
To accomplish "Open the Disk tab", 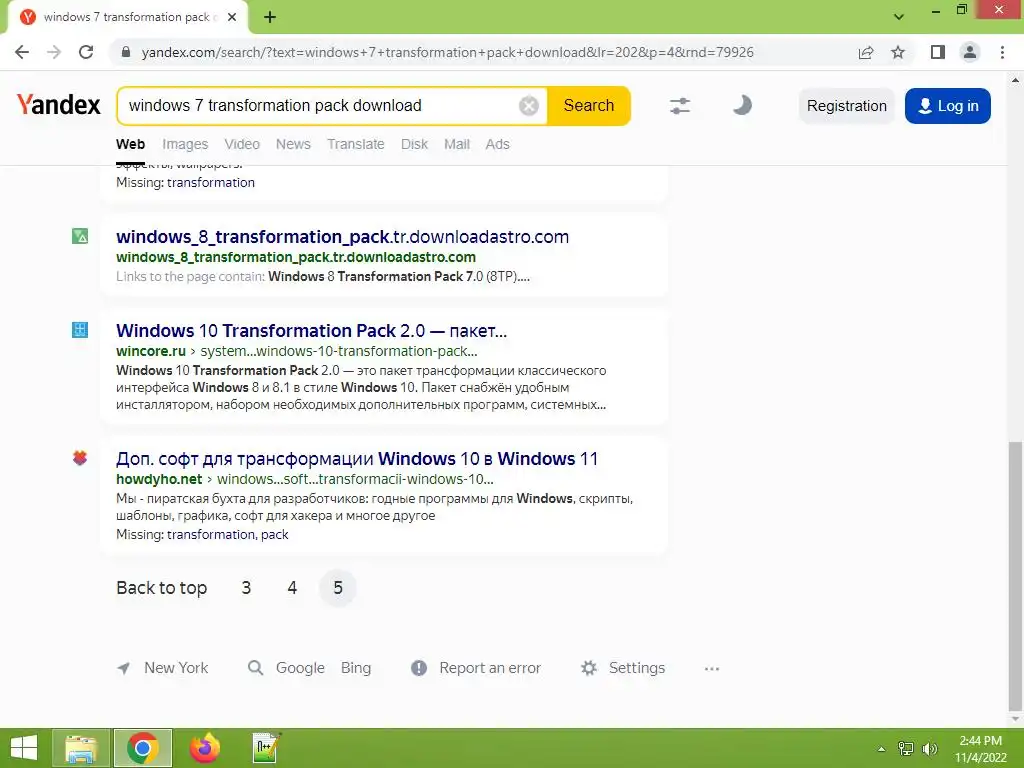I will pyautogui.click(x=414, y=144).
